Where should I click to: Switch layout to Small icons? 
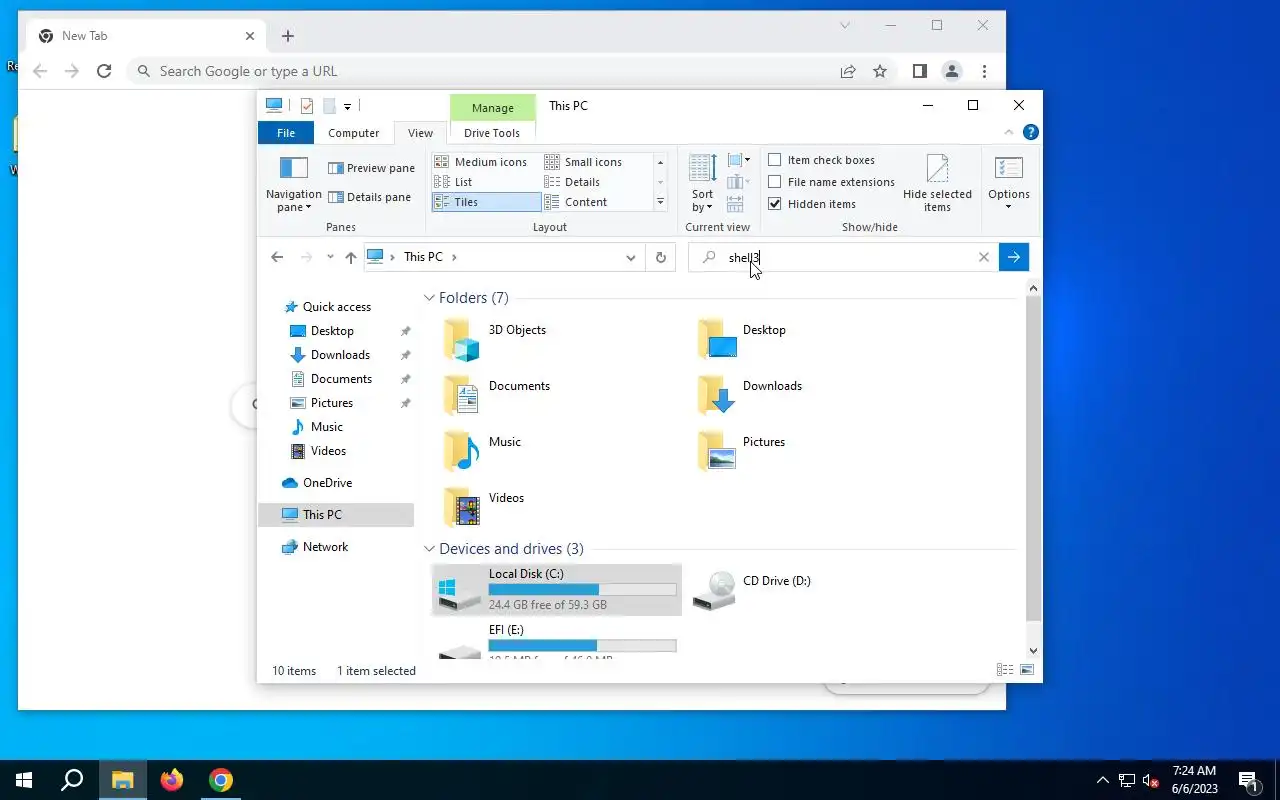coord(584,162)
